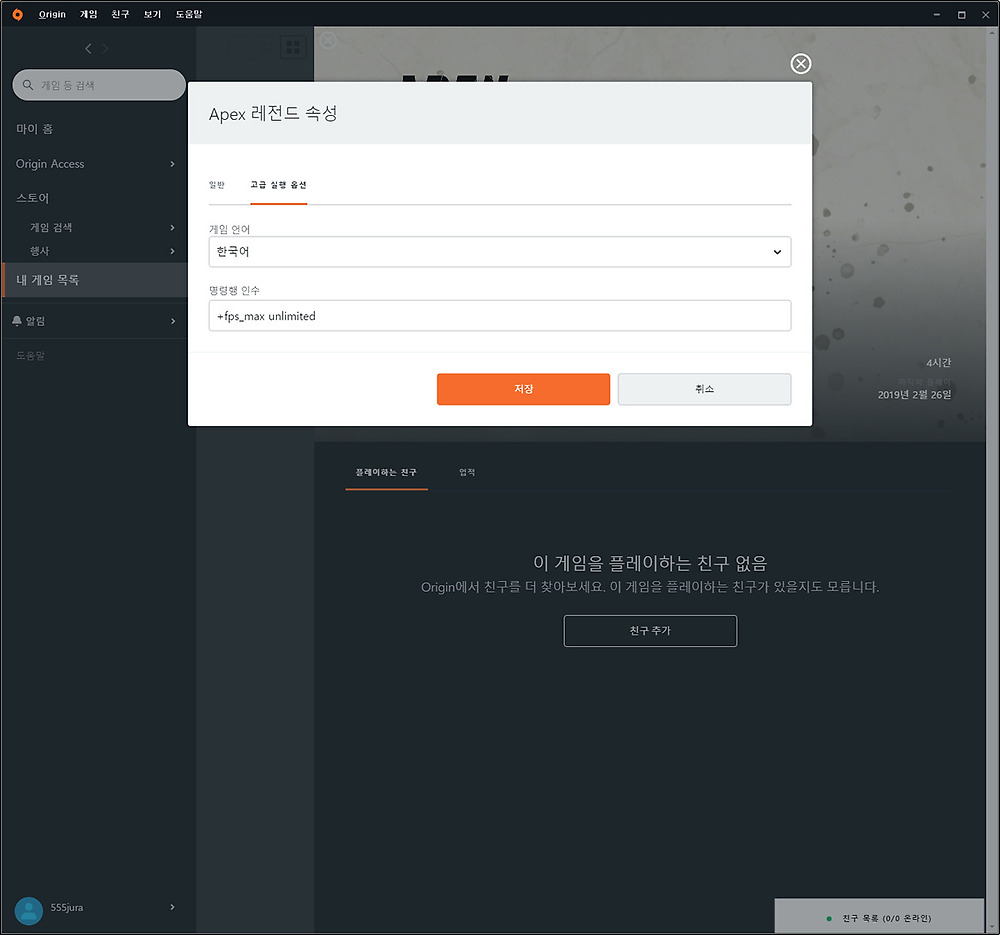Open 스토어 in sidebar
1000x935 pixels.
click(33, 198)
